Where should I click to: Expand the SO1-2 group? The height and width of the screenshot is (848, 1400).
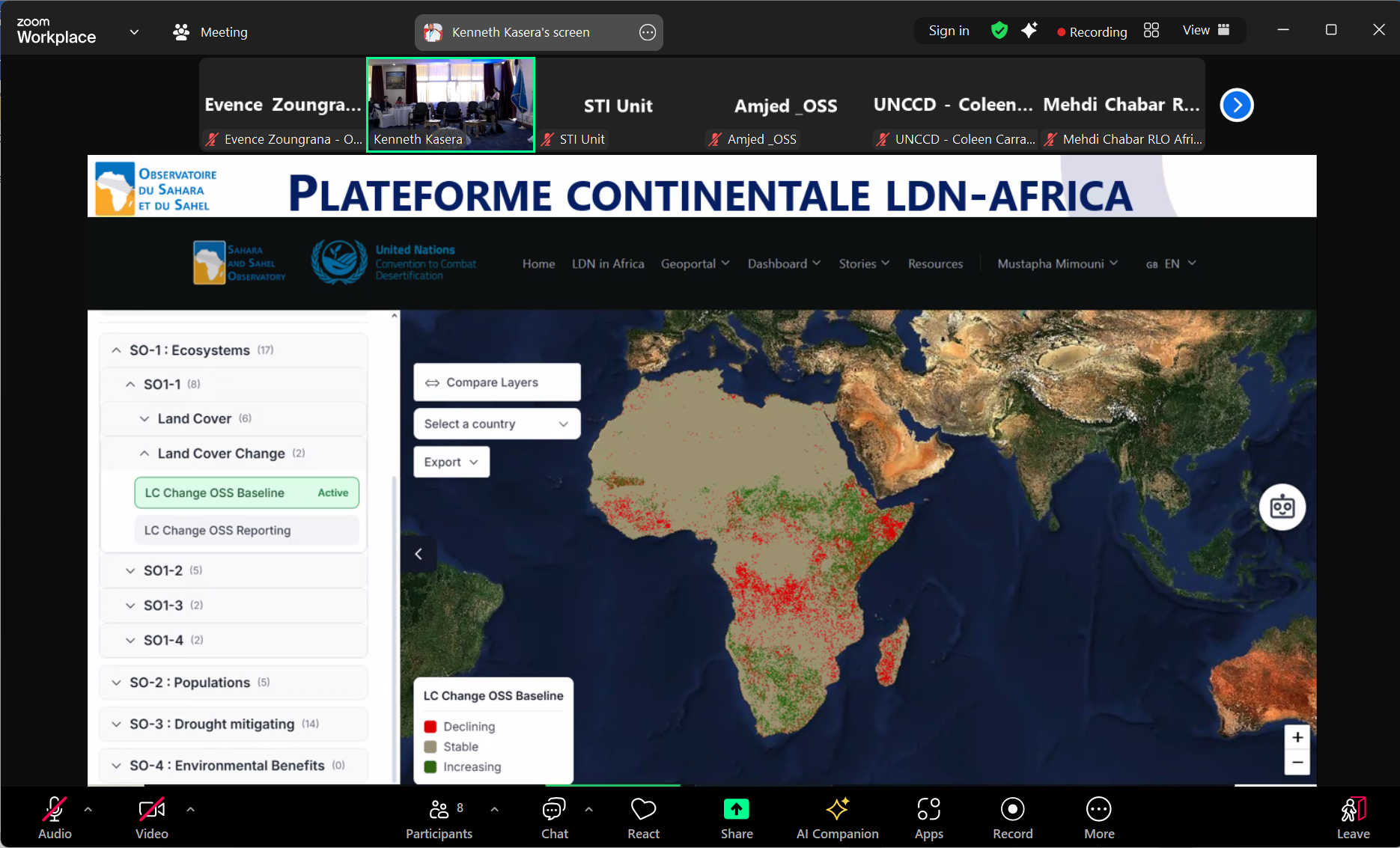click(233, 570)
